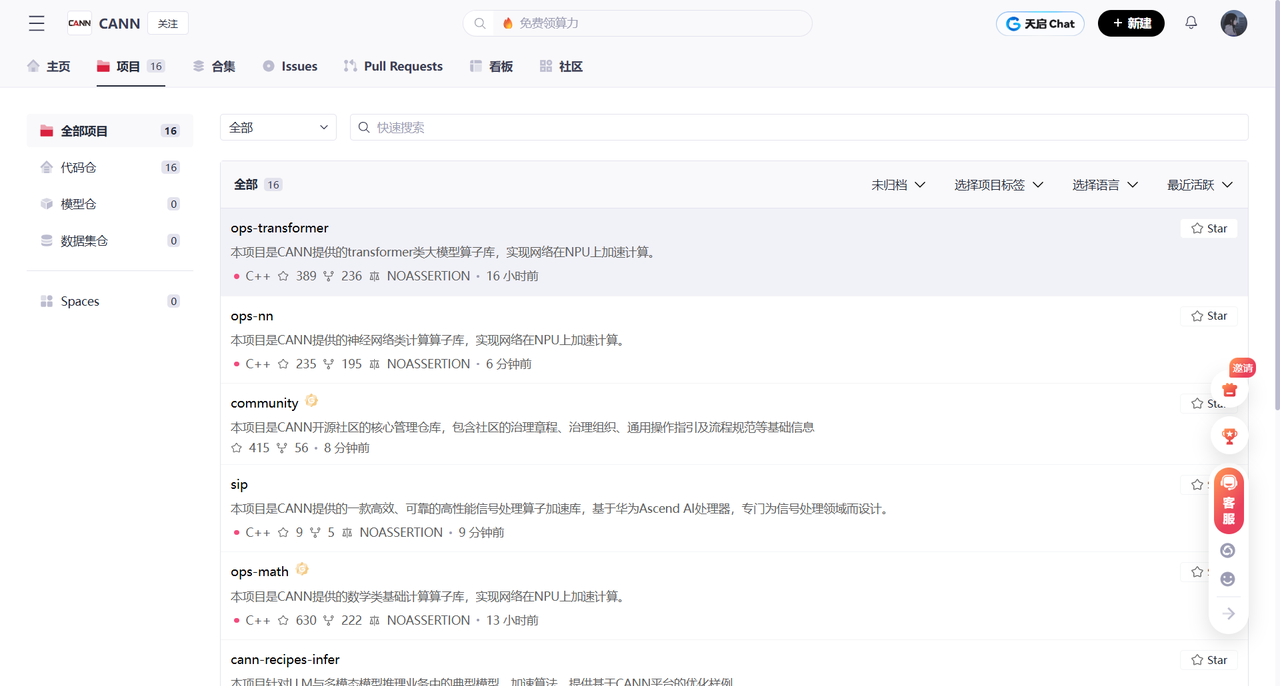The height and width of the screenshot is (686, 1280).
Task: Select 模型仓 in the sidebar
Action: [77, 203]
